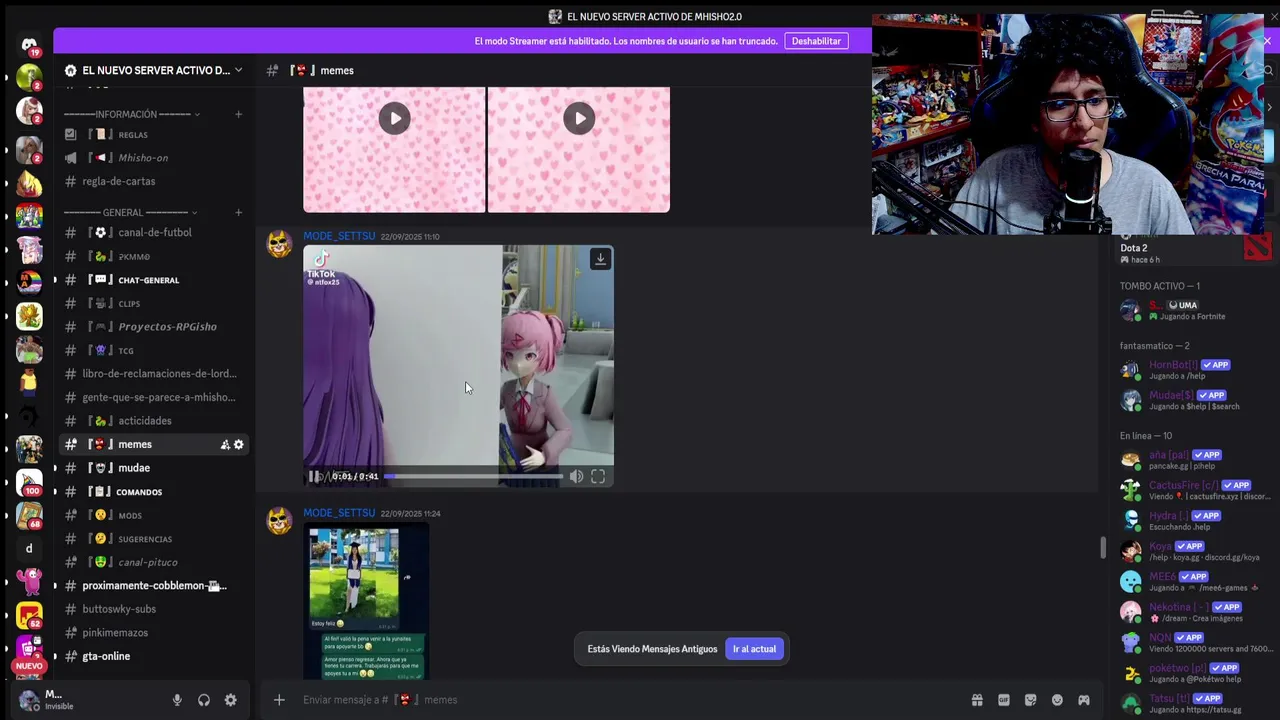Click the chat message scrollbar thumb

[1103, 547]
